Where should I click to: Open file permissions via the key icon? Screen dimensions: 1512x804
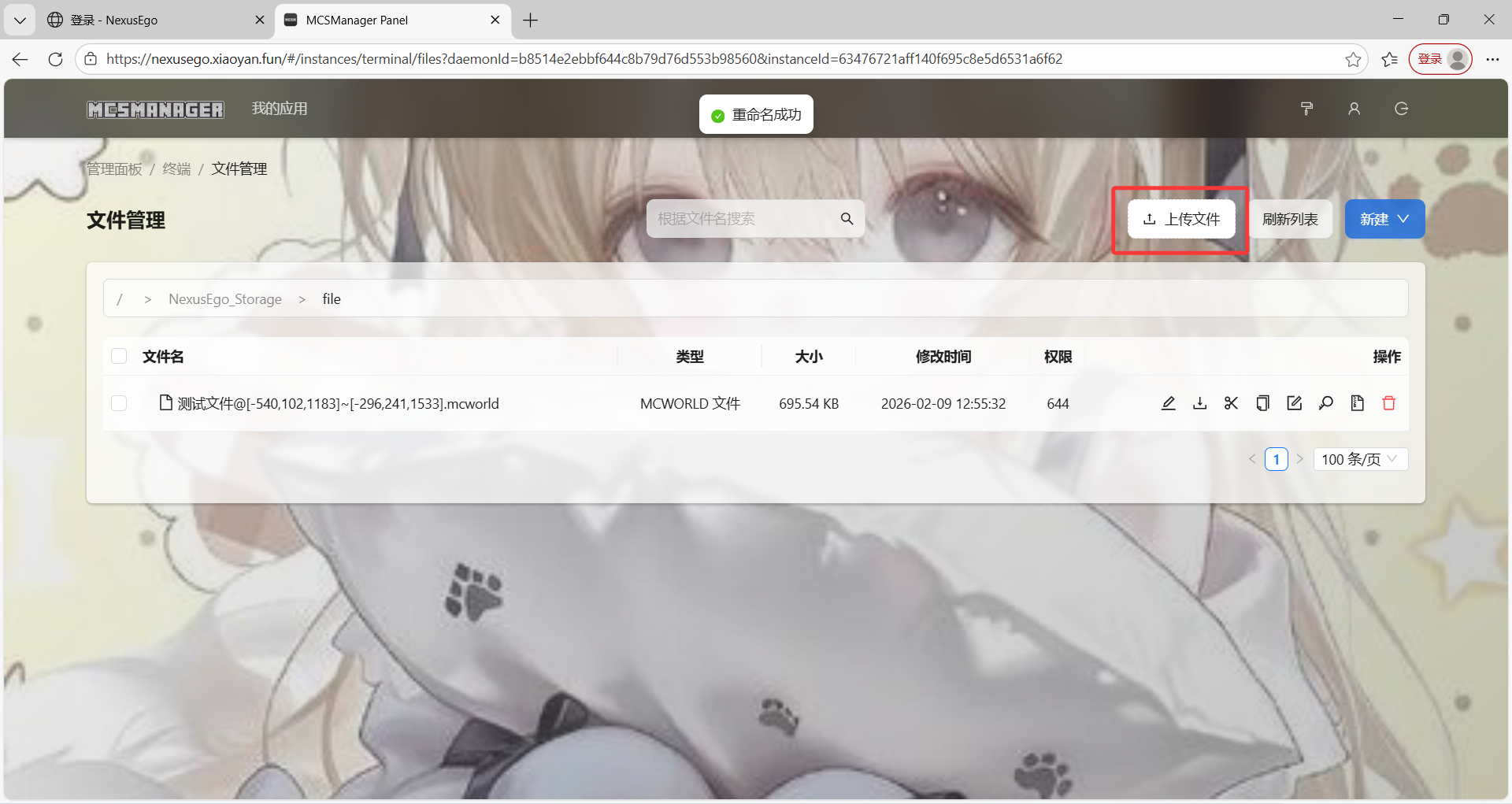[x=1326, y=403]
